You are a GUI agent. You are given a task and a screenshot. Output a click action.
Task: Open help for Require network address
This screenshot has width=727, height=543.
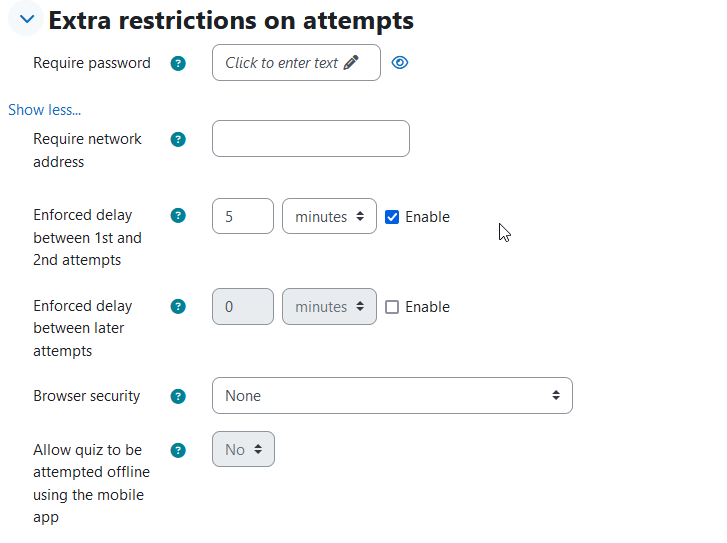pyautogui.click(x=178, y=139)
